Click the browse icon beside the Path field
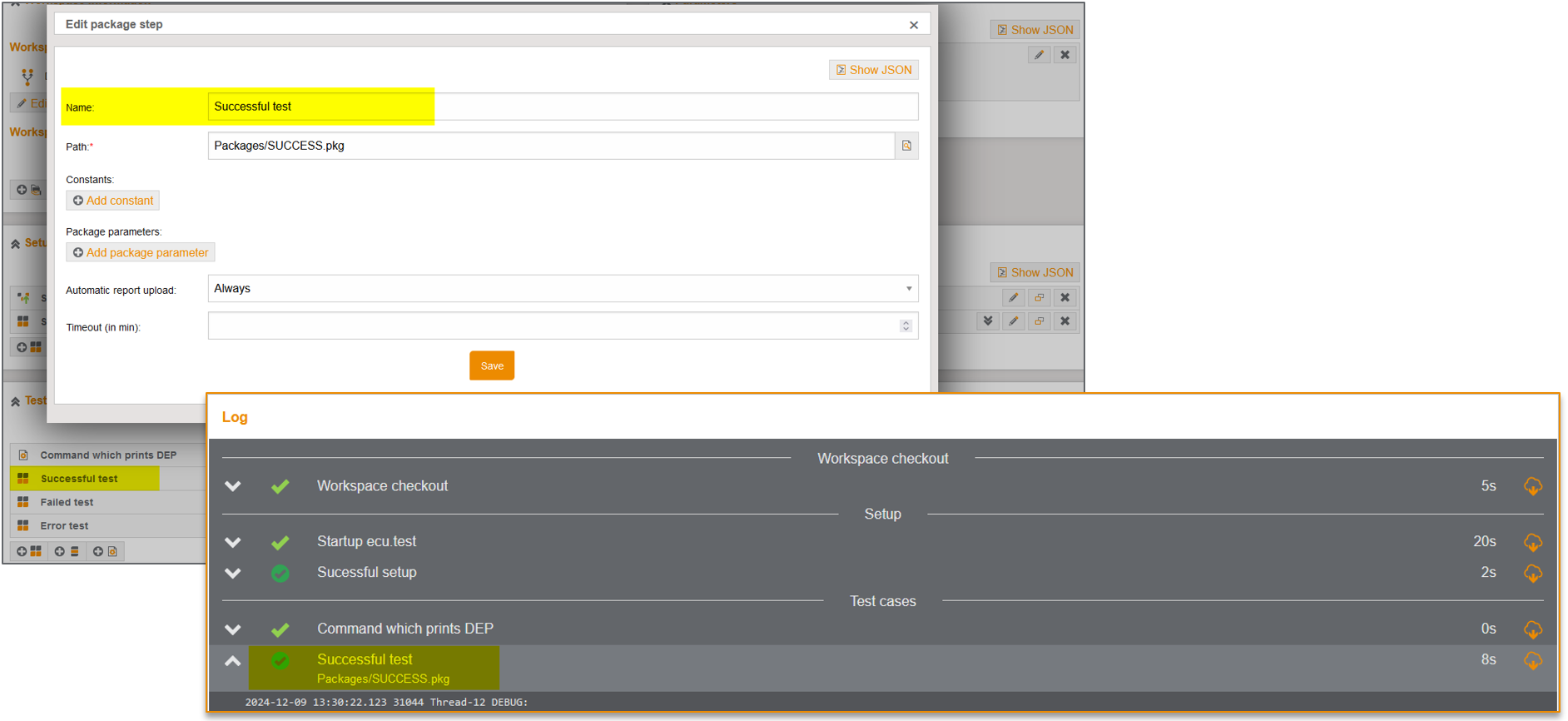This screenshot has height=721, width=1568. tap(906, 146)
